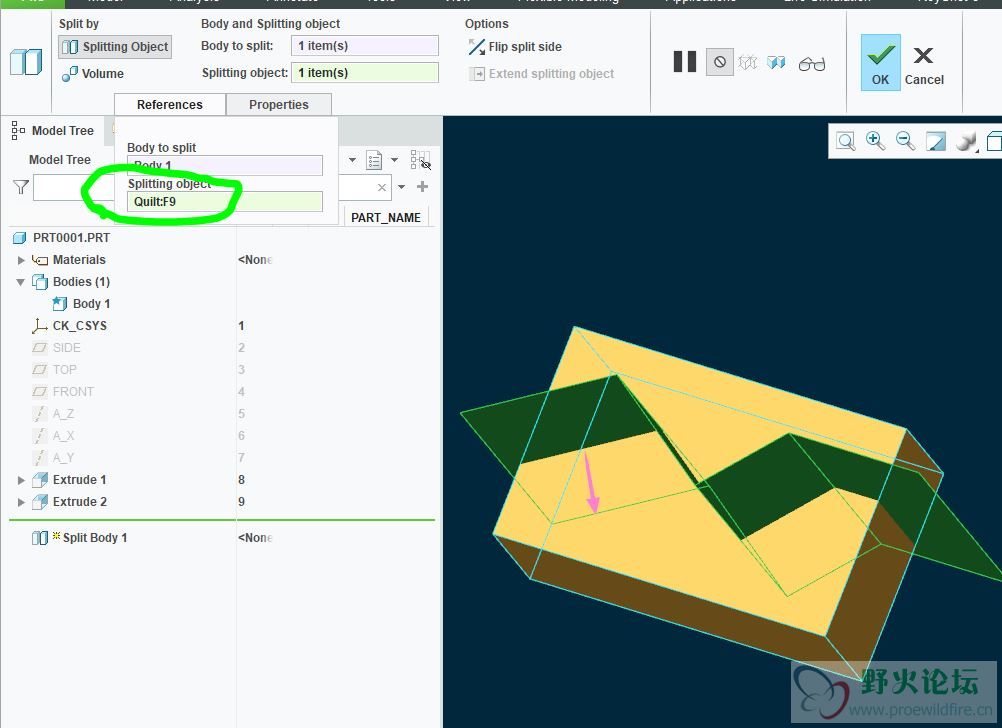Select Quilt:F9 in the Splitting object field
The width and height of the screenshot is (1002, 728).
click(225, 201)
